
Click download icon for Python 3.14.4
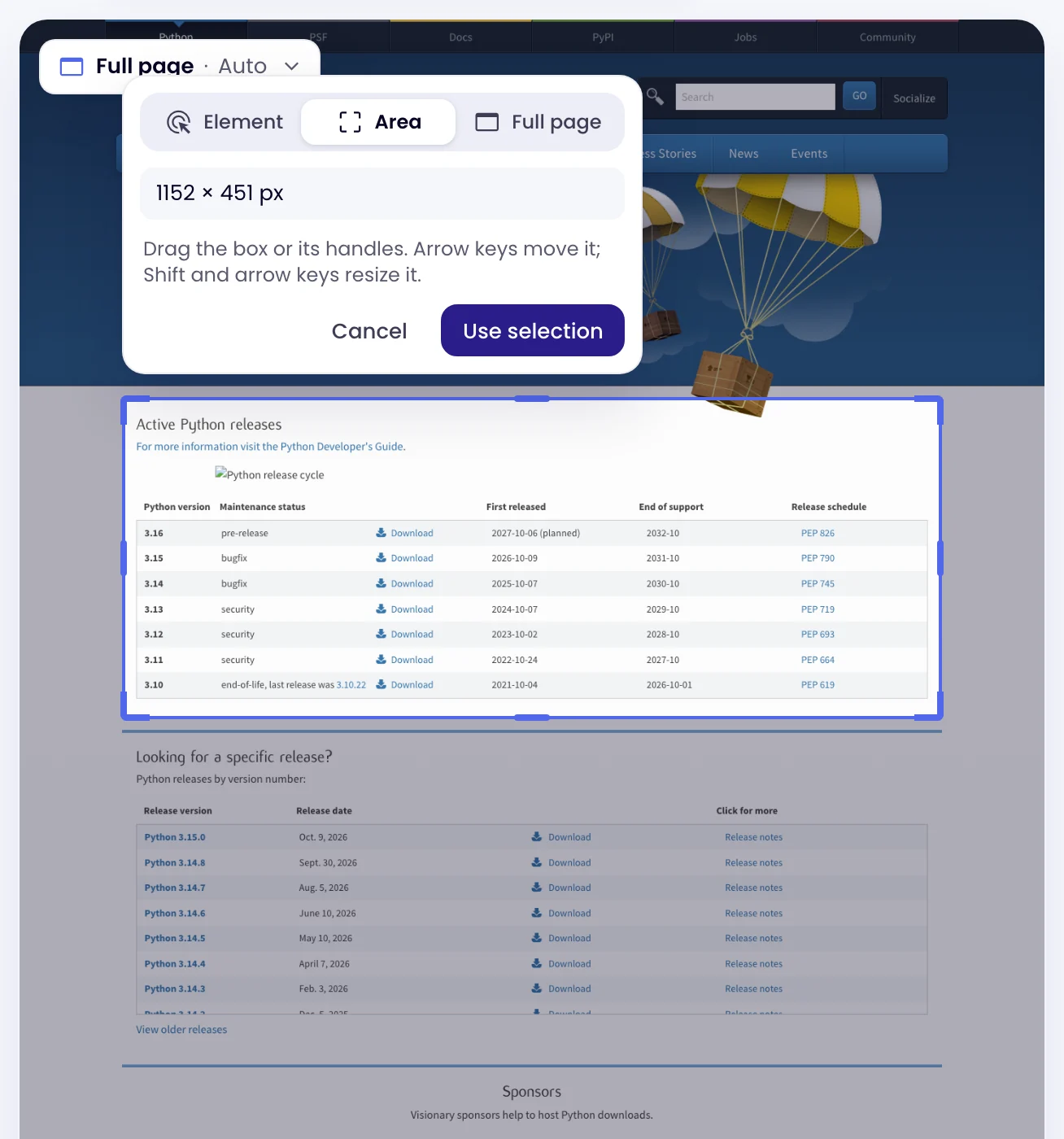(x=537, y=963)
